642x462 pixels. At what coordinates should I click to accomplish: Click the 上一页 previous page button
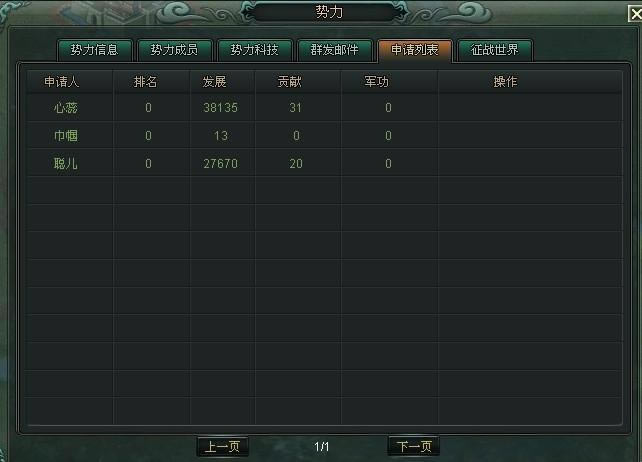(x=223, y=446)
